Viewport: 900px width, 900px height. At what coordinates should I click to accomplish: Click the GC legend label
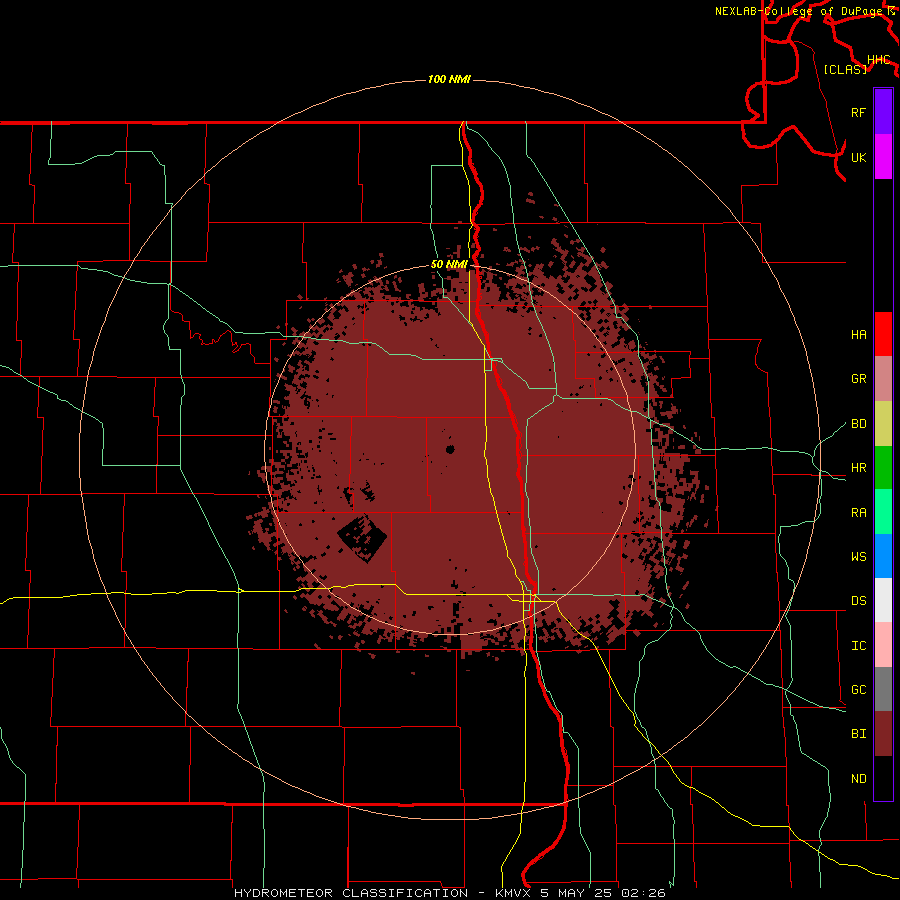coord(858,690)
